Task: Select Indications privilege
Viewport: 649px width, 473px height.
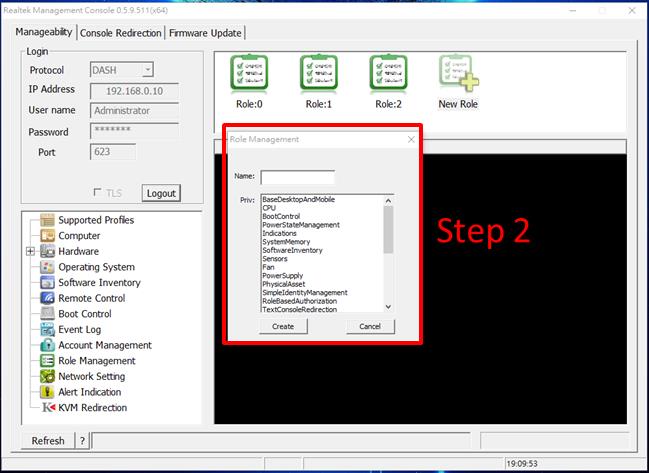Action: pyautogui.click(x=279, y=233)
